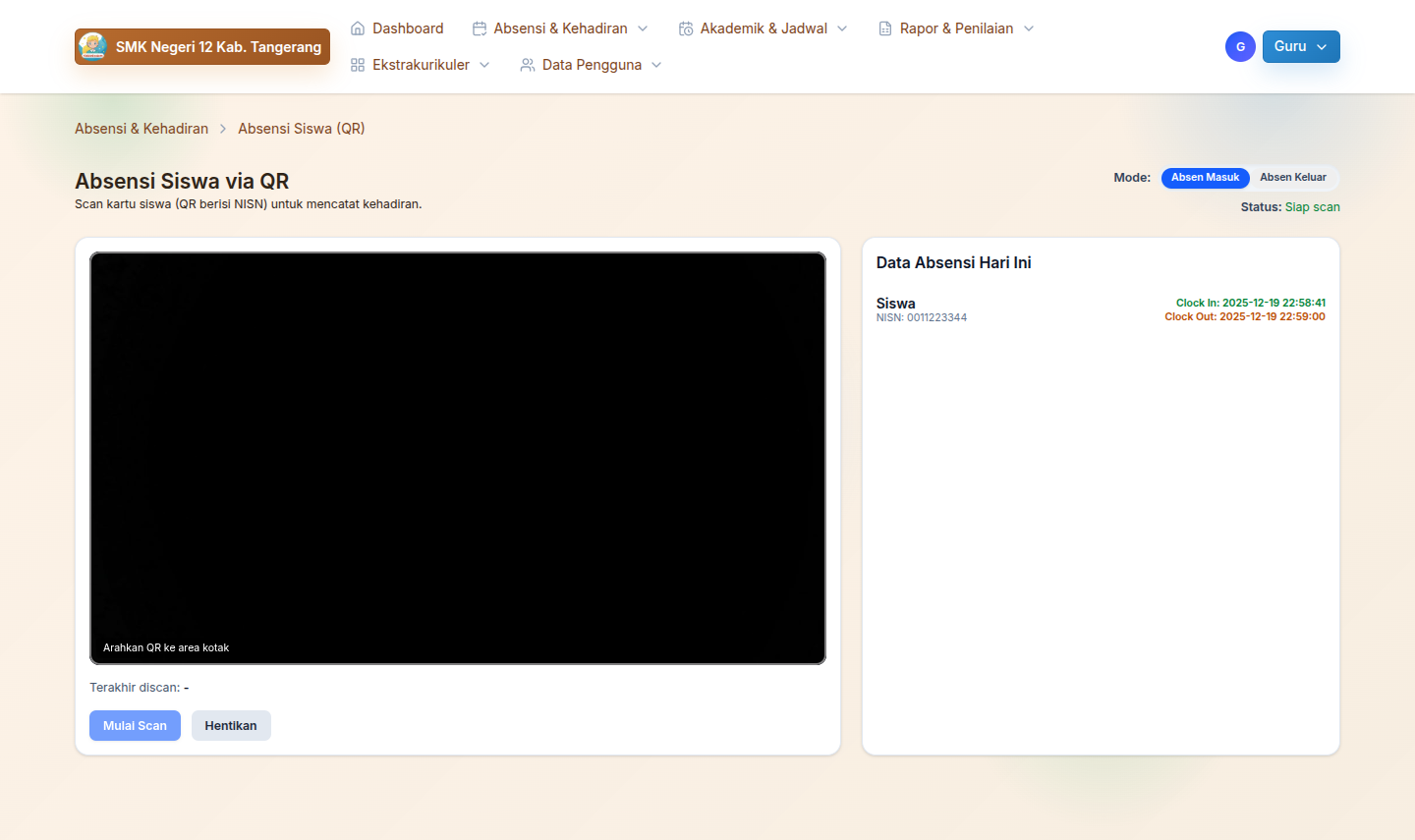Image resolution: width=1415 pixels, height=840 pixels.
Task: Click the Scan kartu siswa description text
Action: [249, 204]
